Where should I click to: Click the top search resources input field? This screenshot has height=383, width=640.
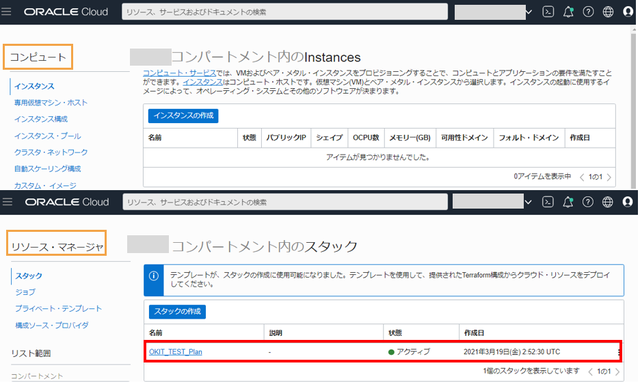284,12
